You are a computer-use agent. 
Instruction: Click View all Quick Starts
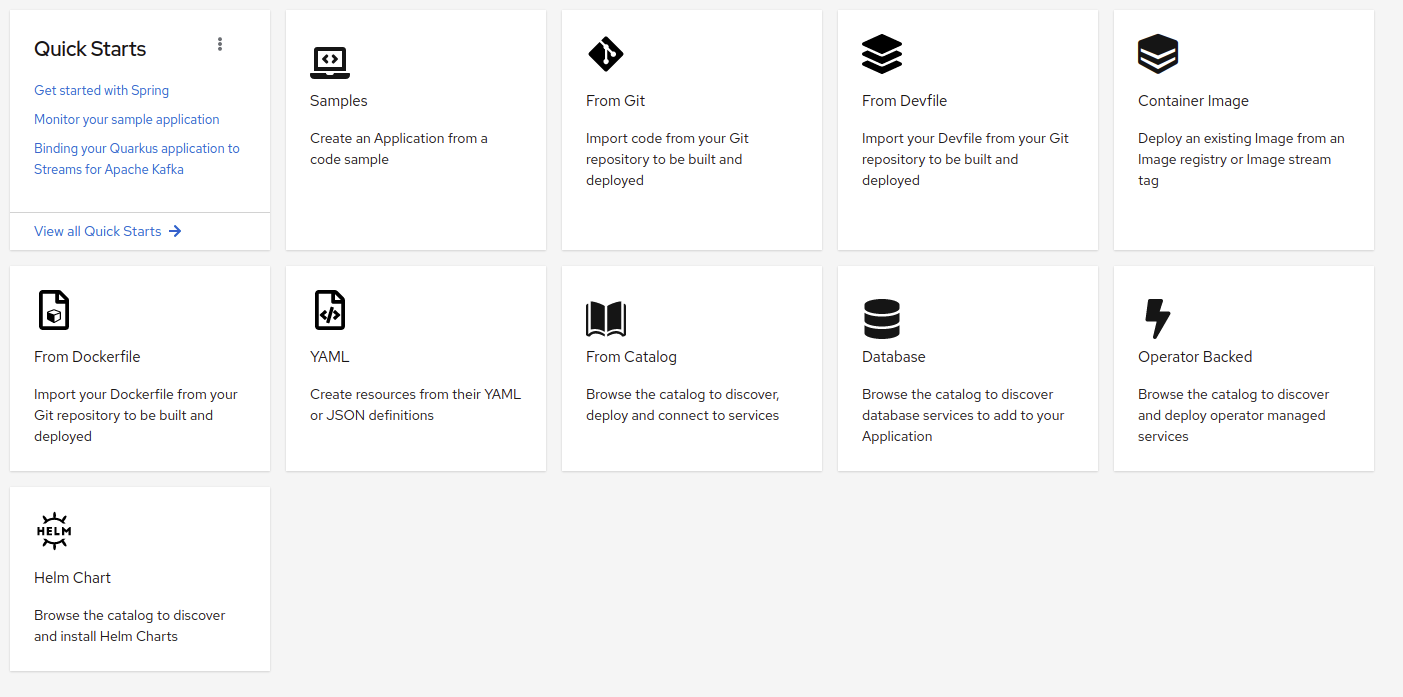(99, 231)
